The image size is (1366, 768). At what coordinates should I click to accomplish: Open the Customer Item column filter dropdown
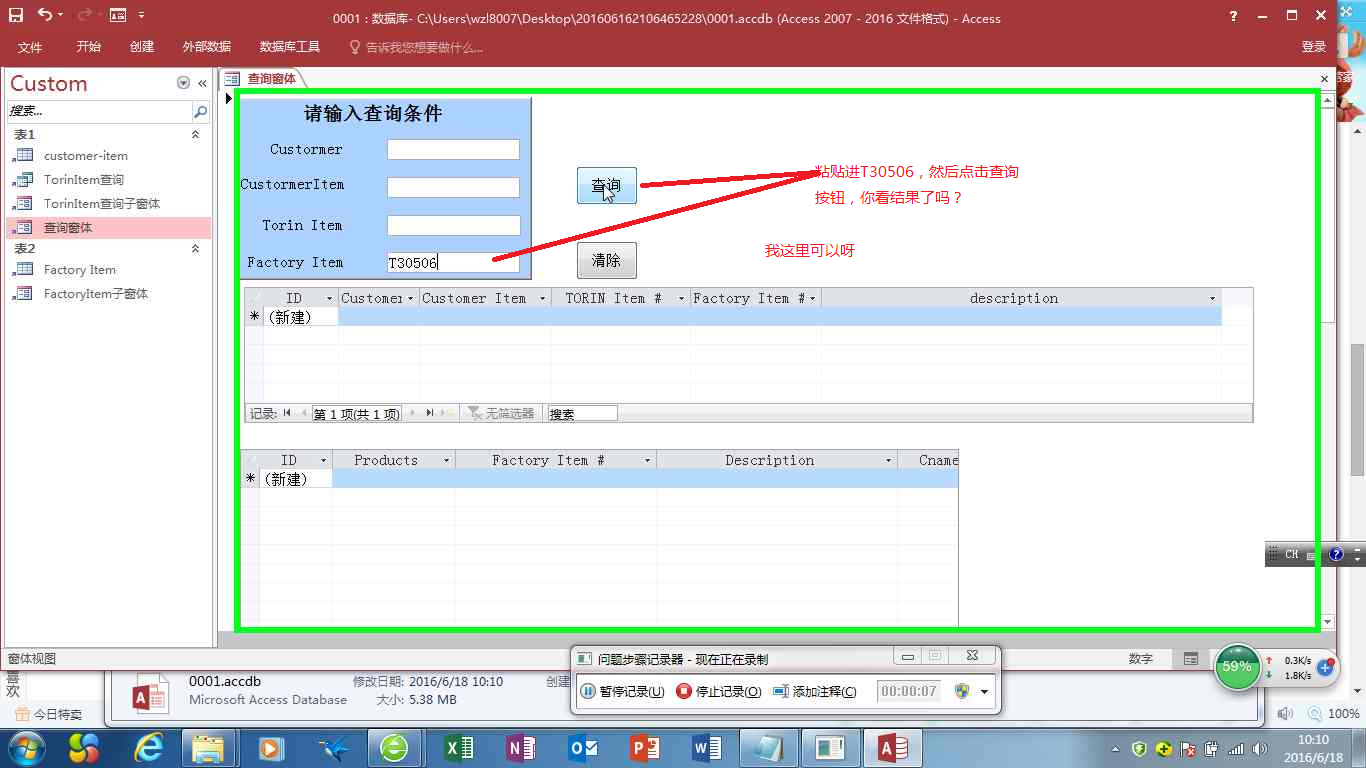[x=542, y=299]
